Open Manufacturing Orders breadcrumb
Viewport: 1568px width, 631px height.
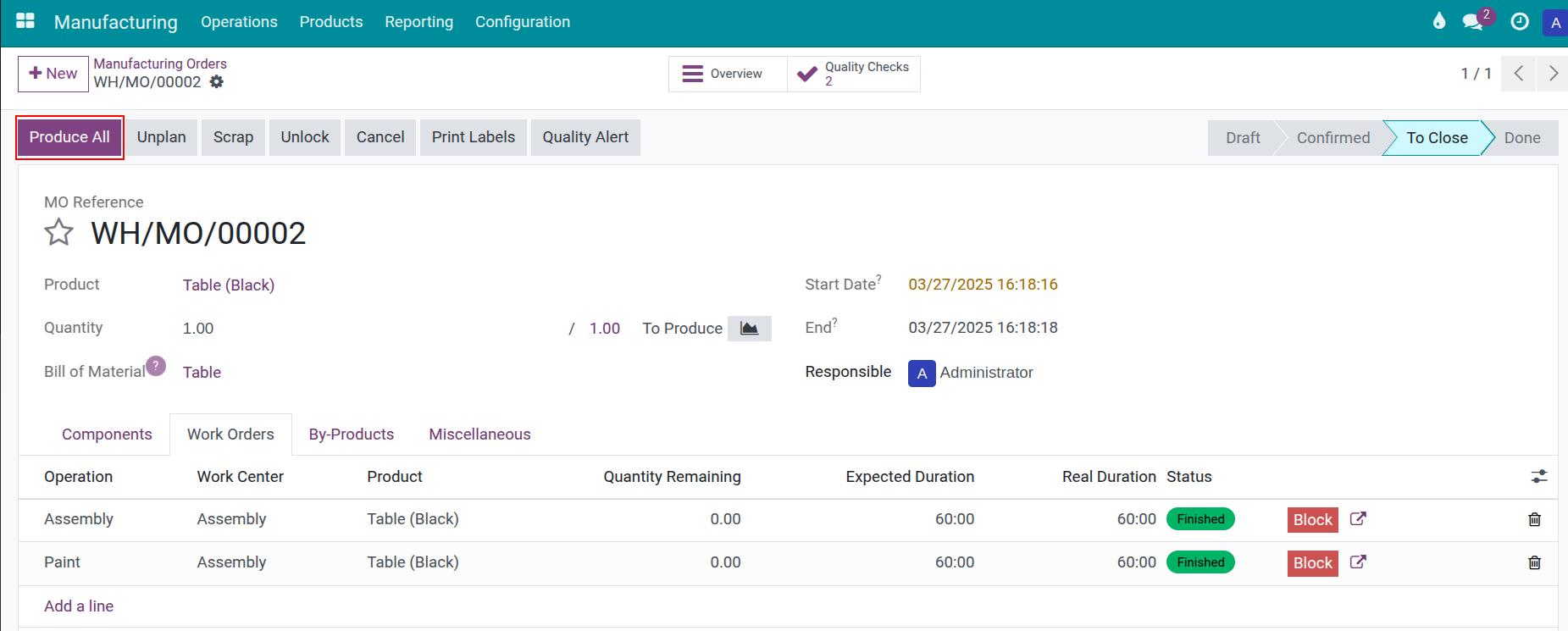(x=160, y=64)
